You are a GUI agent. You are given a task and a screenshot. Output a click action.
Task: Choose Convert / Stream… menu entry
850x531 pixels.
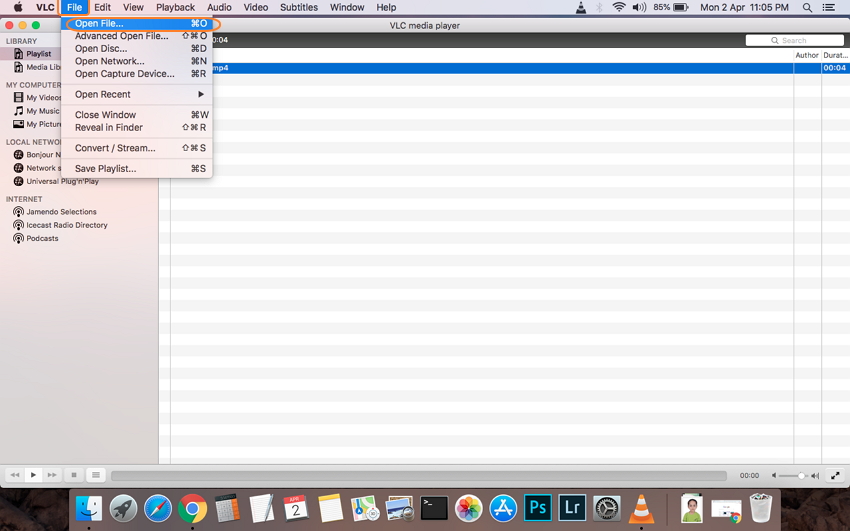(137, 148)
